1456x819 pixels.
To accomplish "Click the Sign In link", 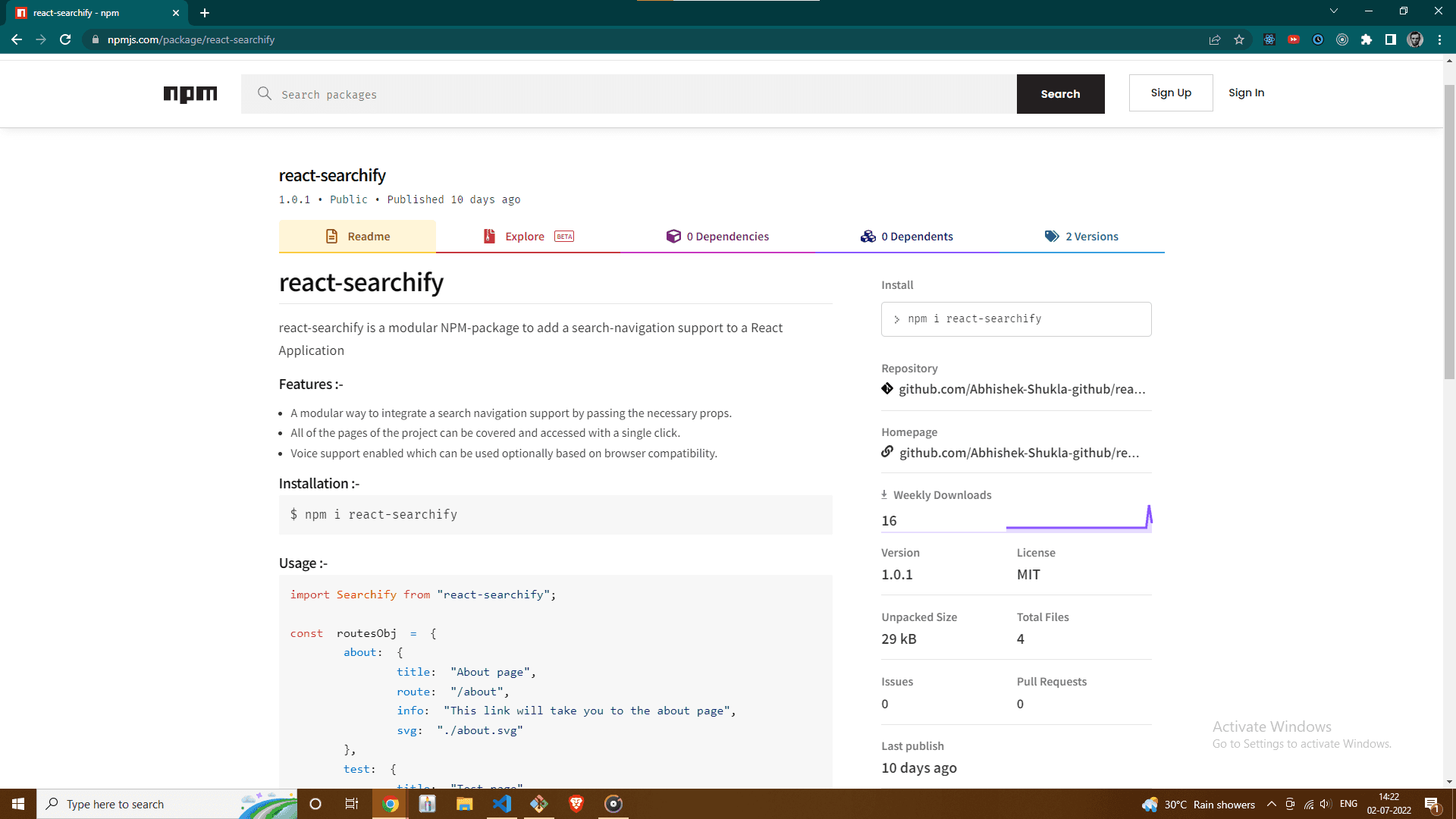I will (1246, 93).
